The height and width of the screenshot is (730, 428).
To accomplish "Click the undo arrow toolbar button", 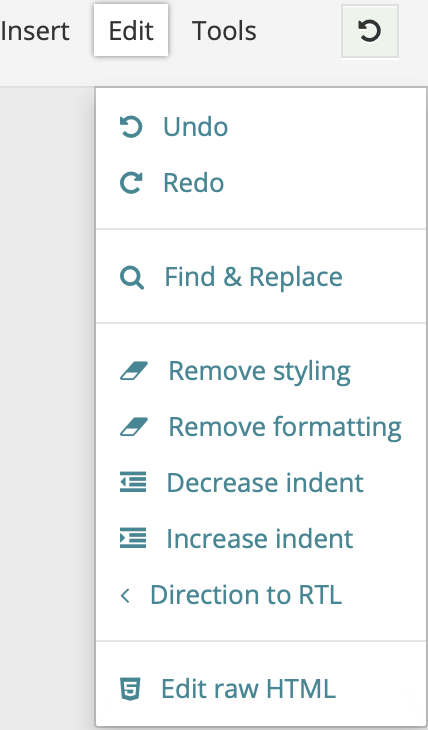I will [x=370, y=32].
